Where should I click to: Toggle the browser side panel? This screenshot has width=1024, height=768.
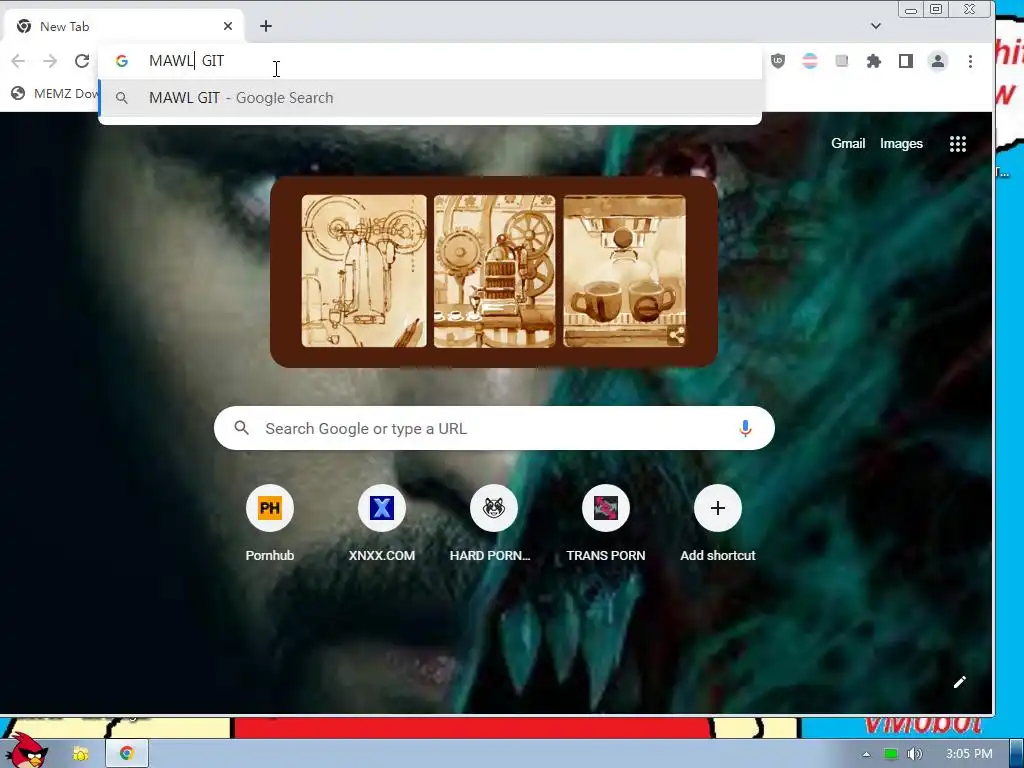(906, 61)
